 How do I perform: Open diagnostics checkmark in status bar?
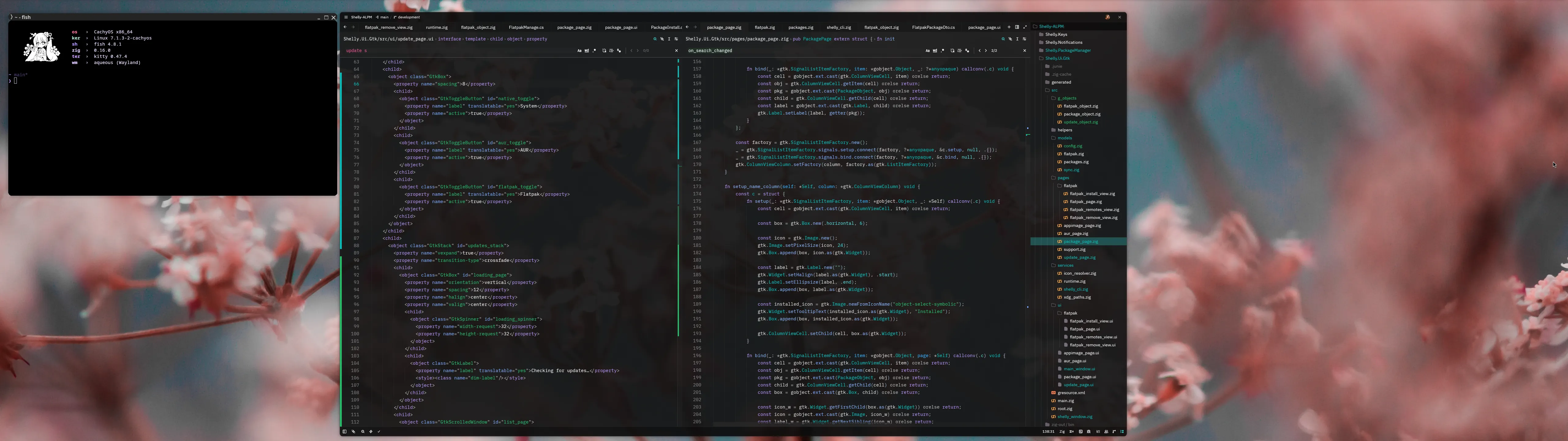[x=379, y=431]
